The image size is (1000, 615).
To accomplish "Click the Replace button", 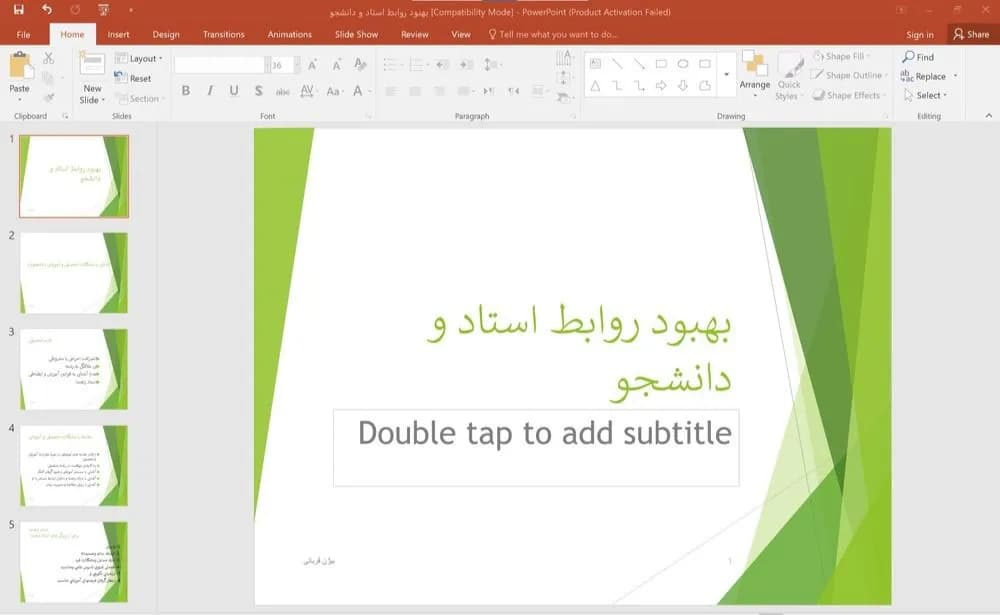I will 923,76.
